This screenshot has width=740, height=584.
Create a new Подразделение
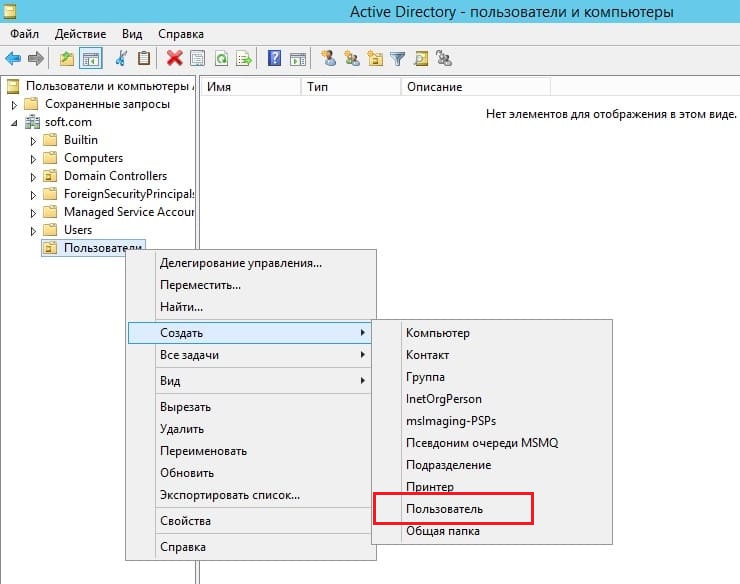492,465
